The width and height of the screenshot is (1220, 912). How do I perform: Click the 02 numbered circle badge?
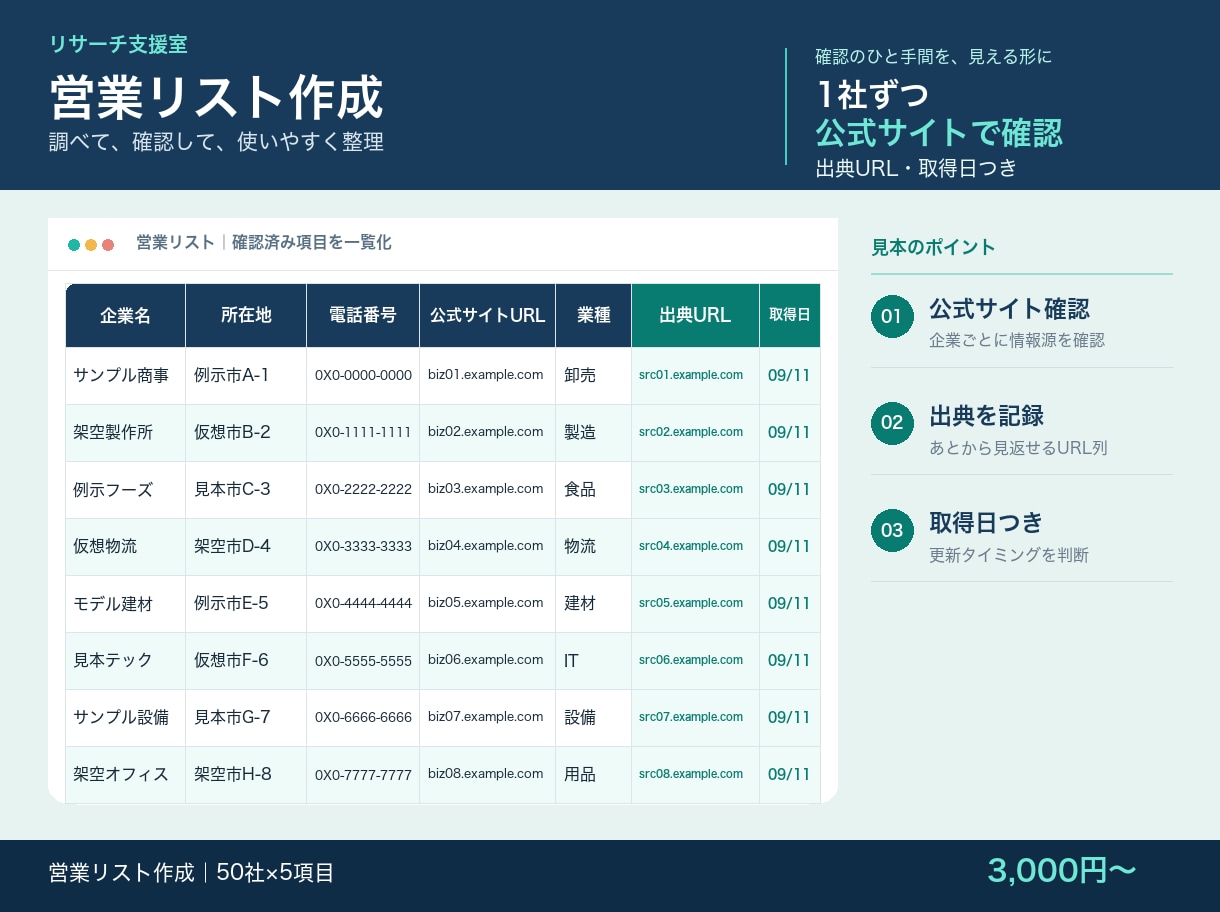pos(892,423)
